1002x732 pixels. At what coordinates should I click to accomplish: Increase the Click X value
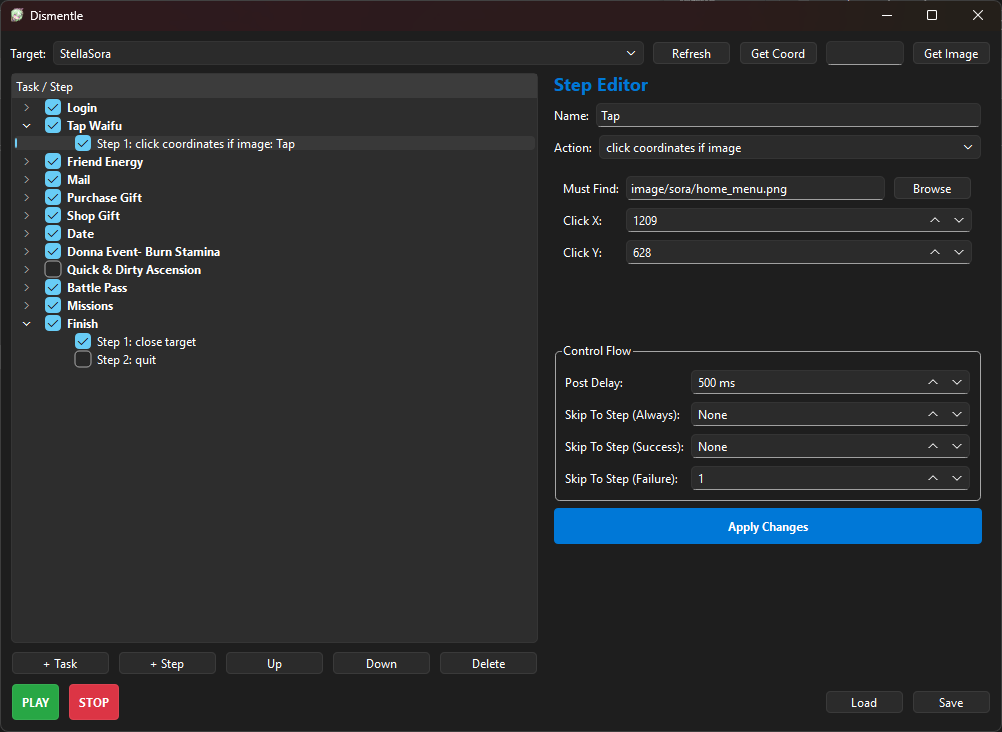coord(934,220)
